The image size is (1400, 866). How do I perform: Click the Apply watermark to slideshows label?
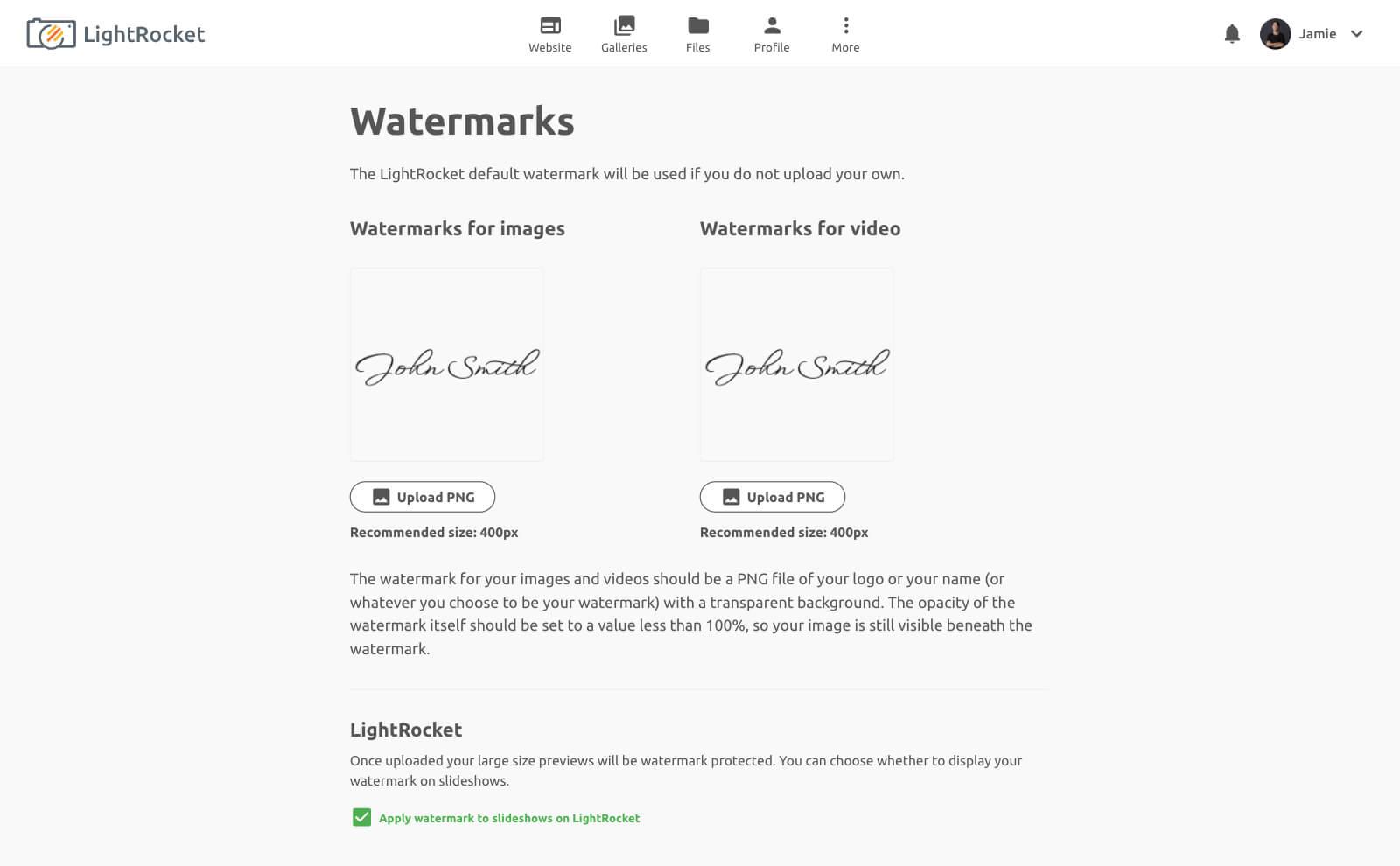click(x=509, y=818)
